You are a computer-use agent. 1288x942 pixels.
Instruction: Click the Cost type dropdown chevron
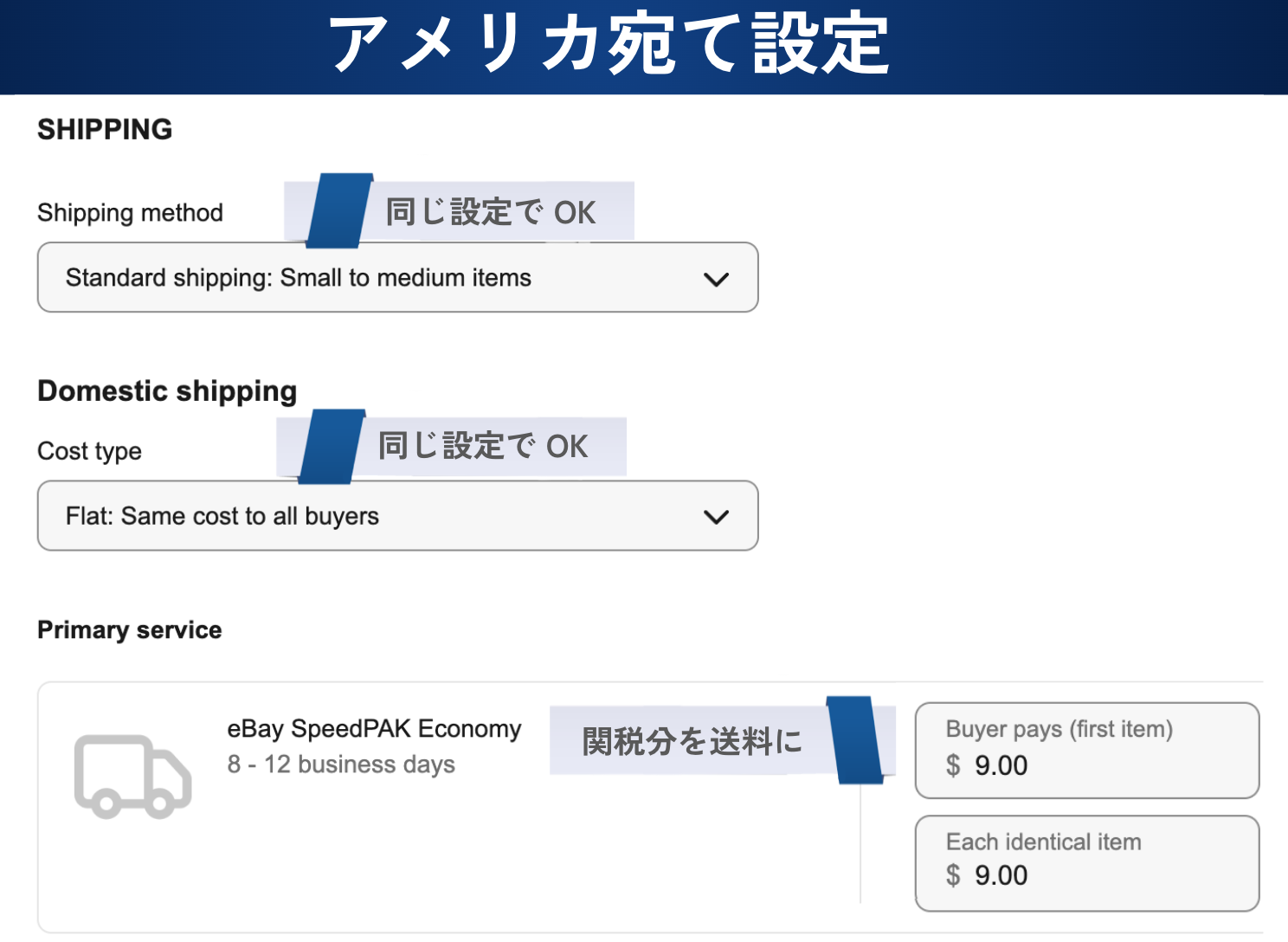point(716,517)
